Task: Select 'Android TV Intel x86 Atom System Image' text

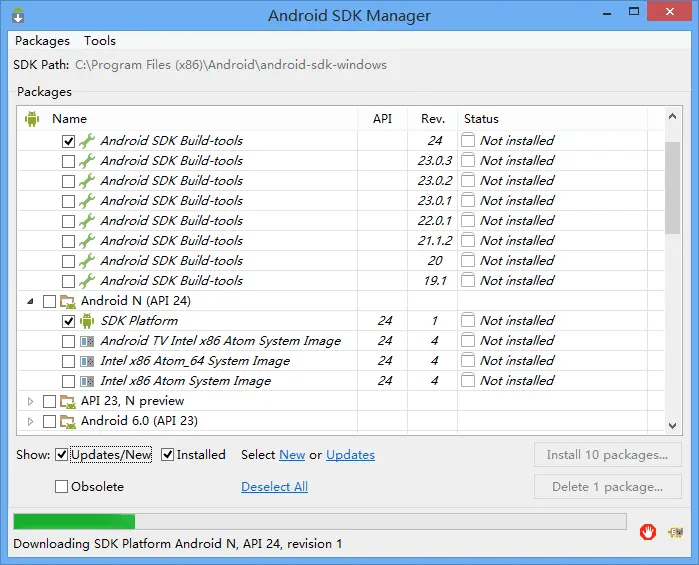Action: (x=221, y=341)
